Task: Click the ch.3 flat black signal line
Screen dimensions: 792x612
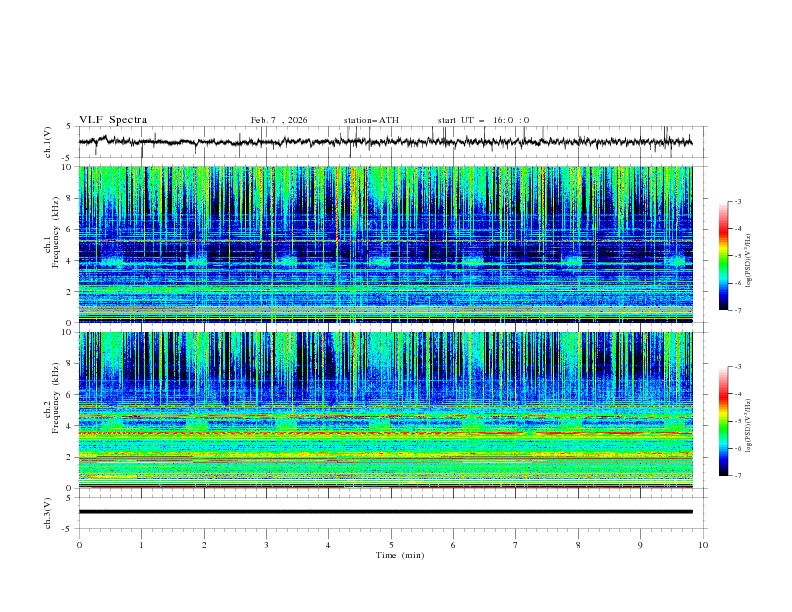Action: pyautogui.click(x=385, y=512)
